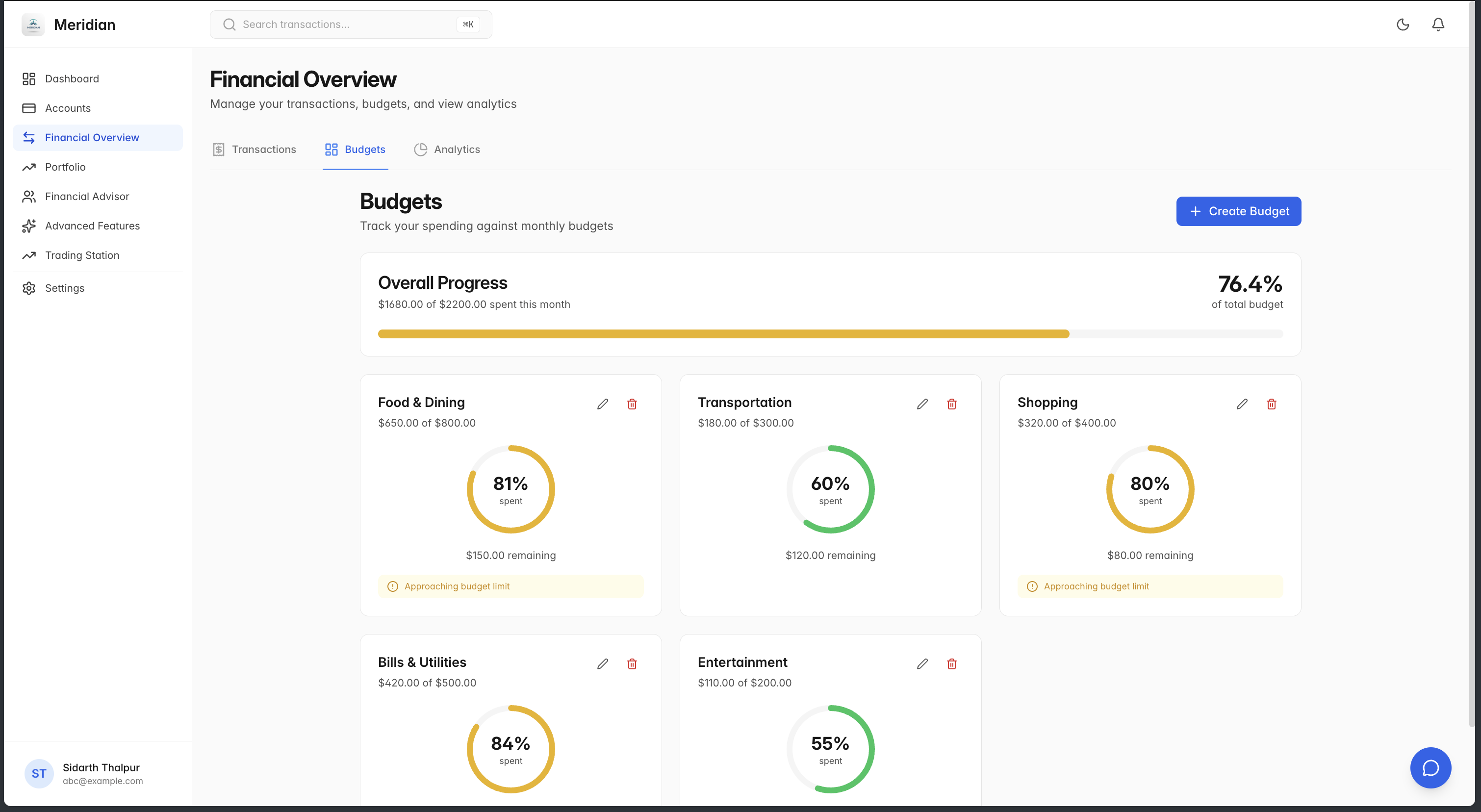The image size is (1481, 812).
Task: Edit the Entertainment budget
Action: point(922,664)
